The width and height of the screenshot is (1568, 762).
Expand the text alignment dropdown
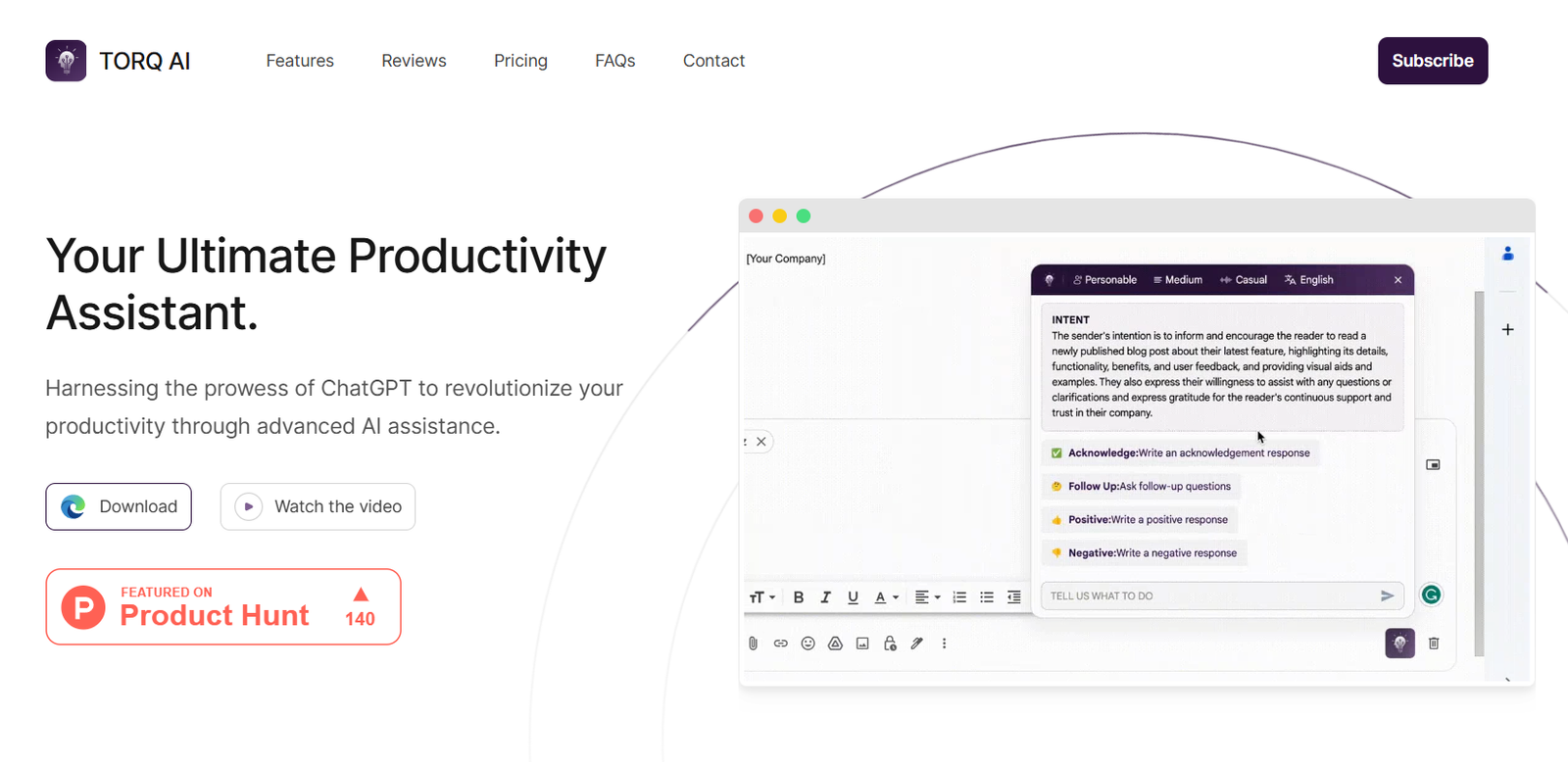pos(927,597)
